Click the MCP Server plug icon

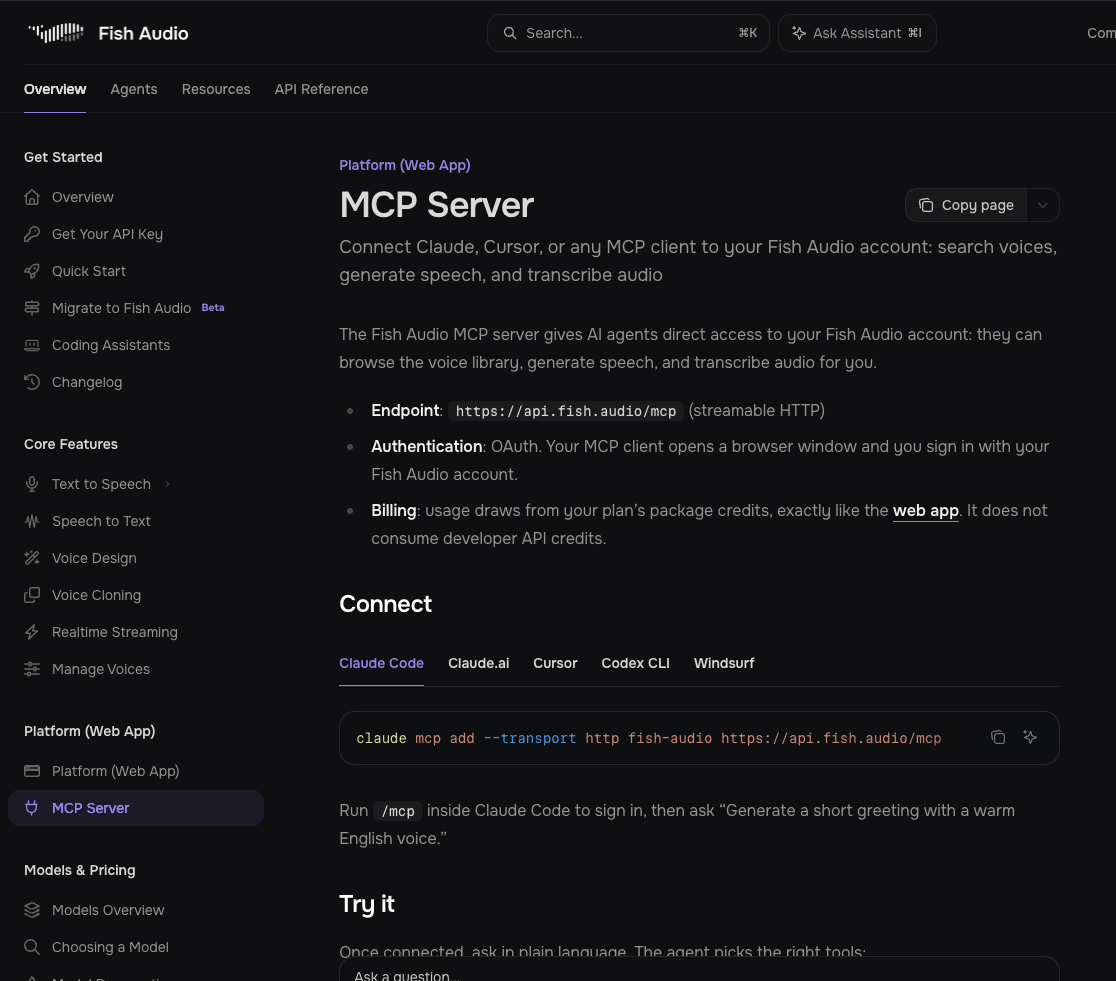click(x=32, y=808)
